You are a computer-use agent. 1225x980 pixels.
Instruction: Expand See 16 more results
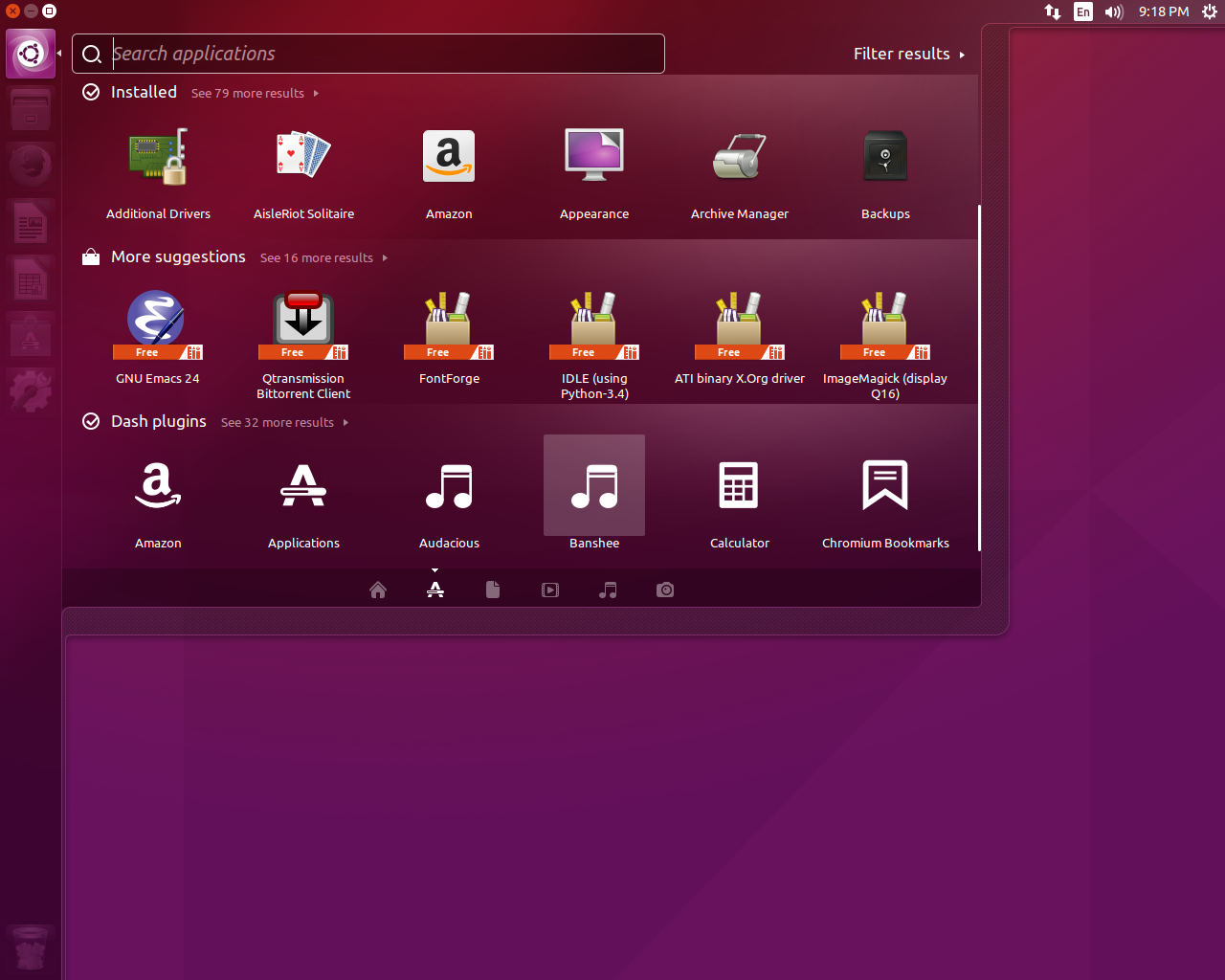pyautogui.click(x=323, y=257)
